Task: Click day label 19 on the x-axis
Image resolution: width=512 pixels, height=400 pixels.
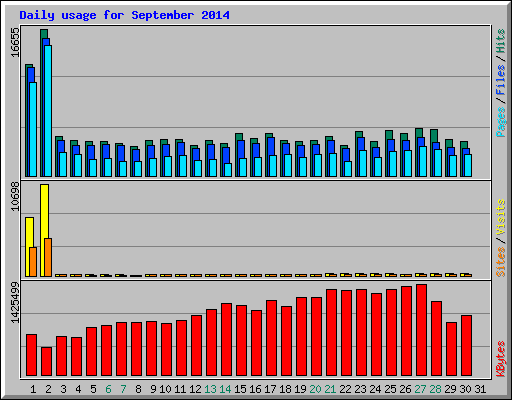Action: point(300,389)
